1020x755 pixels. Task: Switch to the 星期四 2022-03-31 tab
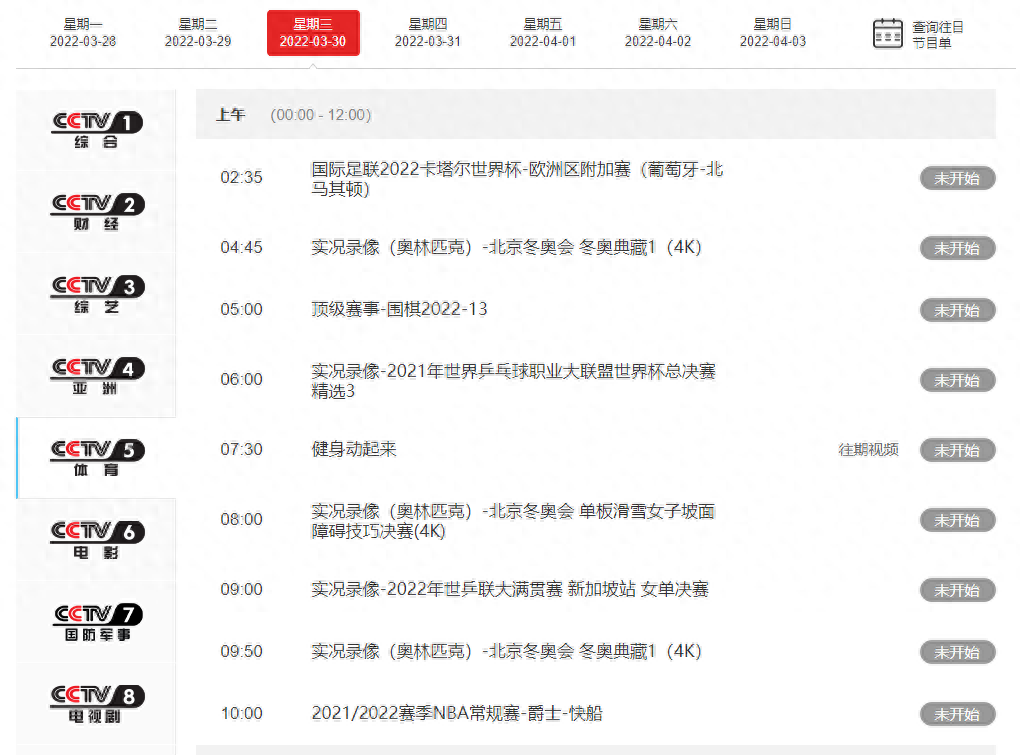[428, 31]
